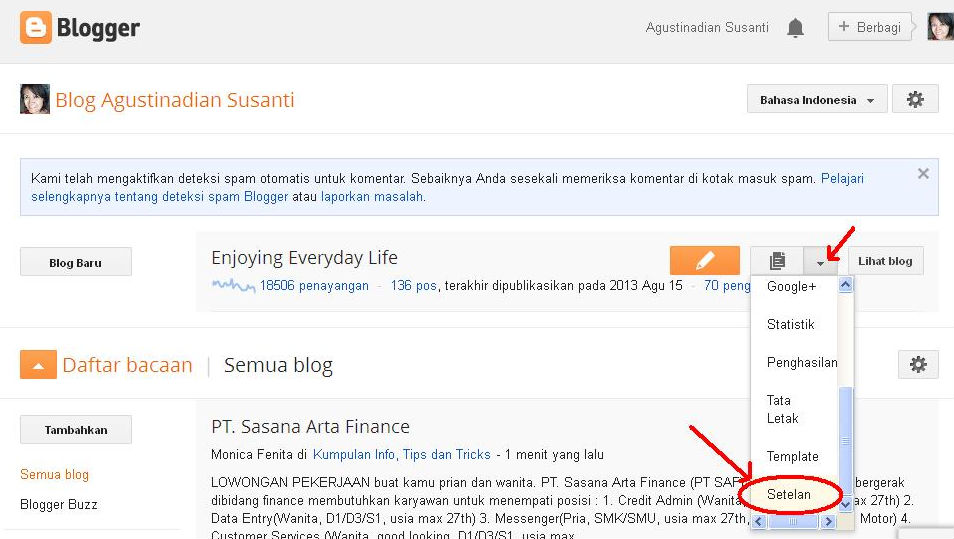Viewport: 954px width, 539px height.
Task: Open 70 comments link
Action: [x=727, y=285]
